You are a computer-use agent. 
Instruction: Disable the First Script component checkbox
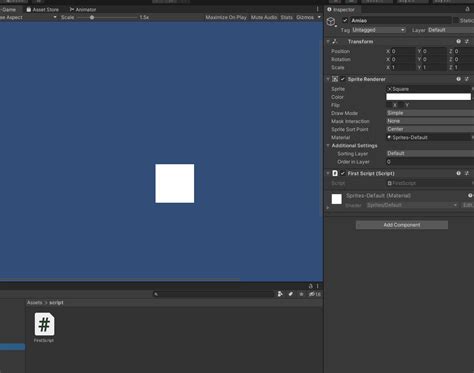click(343, 173)
